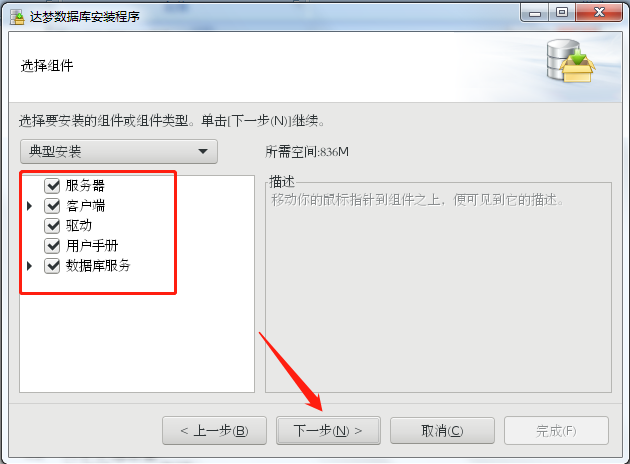Minimize the installer window
The width and height of the screenshot is (630, 464).
tap(535, 12)
